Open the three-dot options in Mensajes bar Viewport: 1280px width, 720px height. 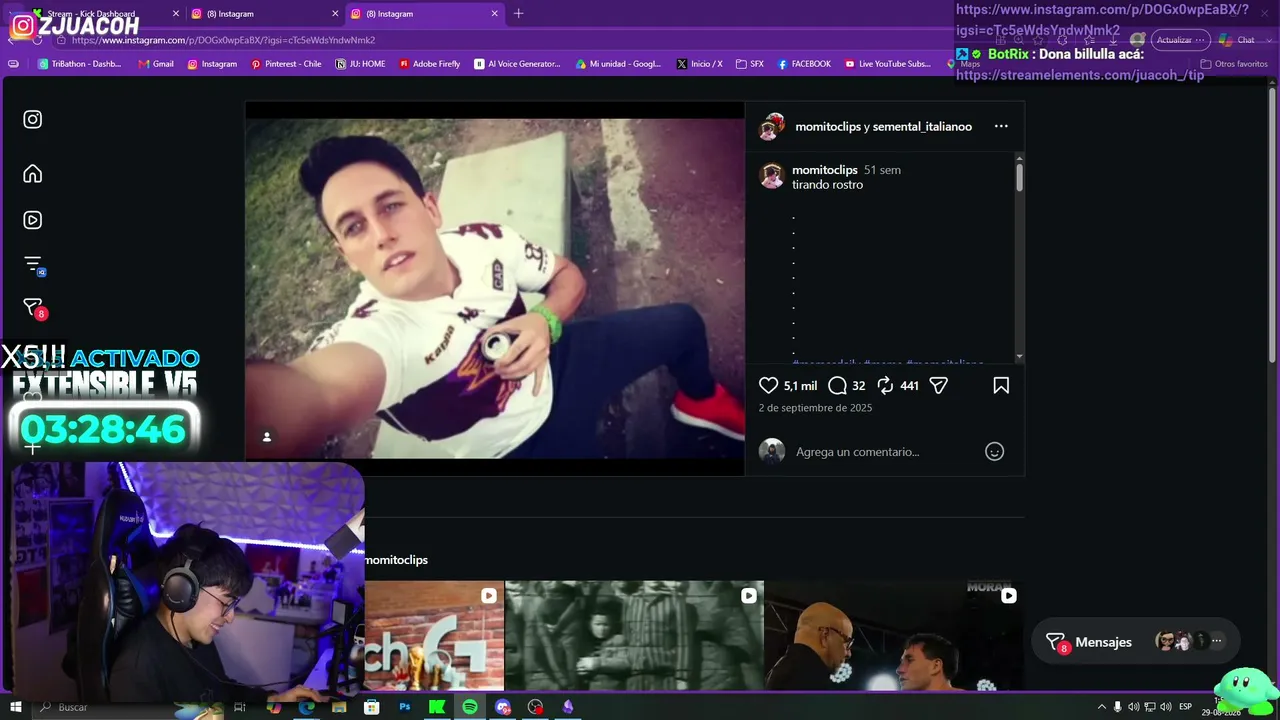coord(1216,641)
